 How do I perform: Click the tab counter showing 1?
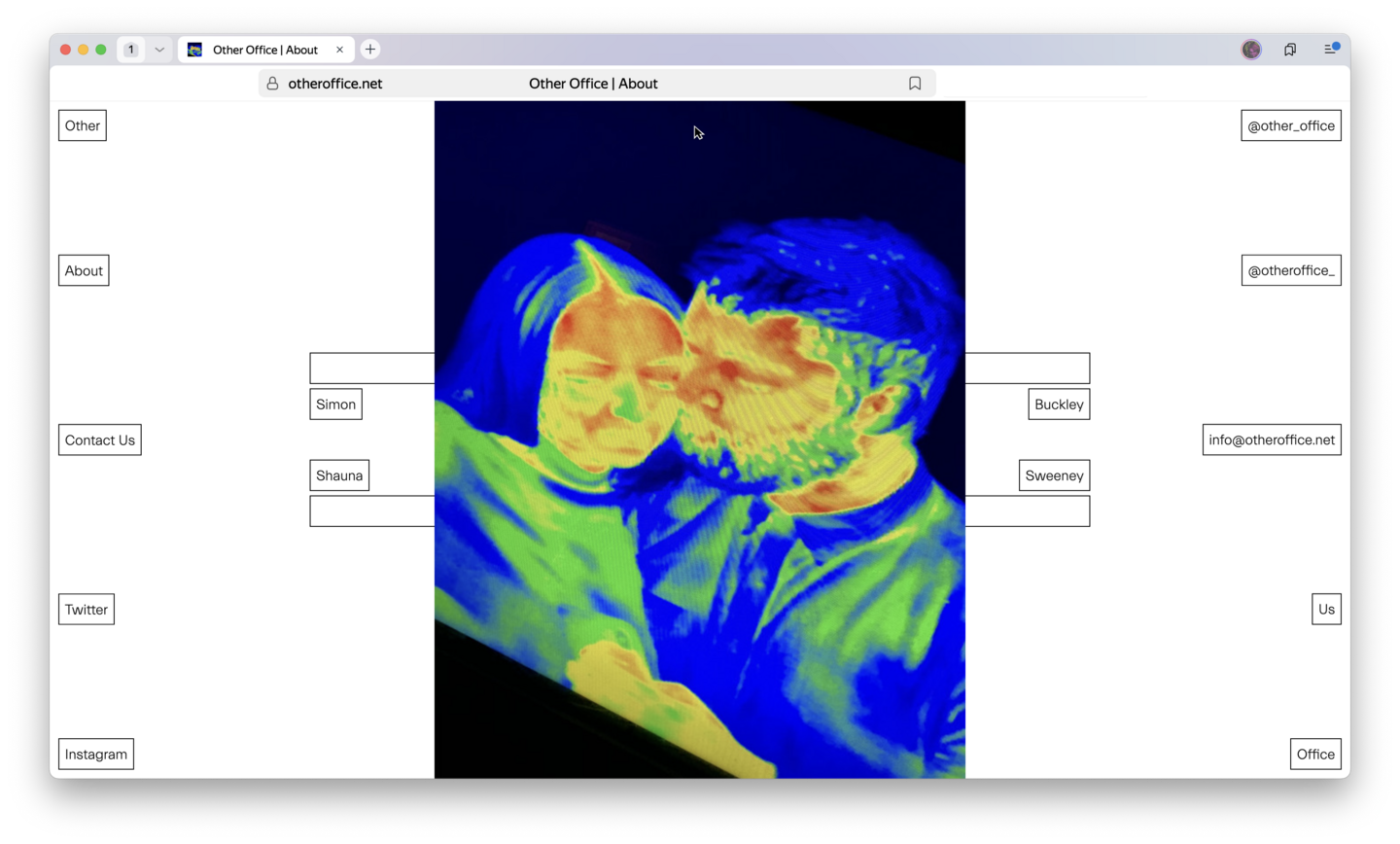[x=131, y=50]
